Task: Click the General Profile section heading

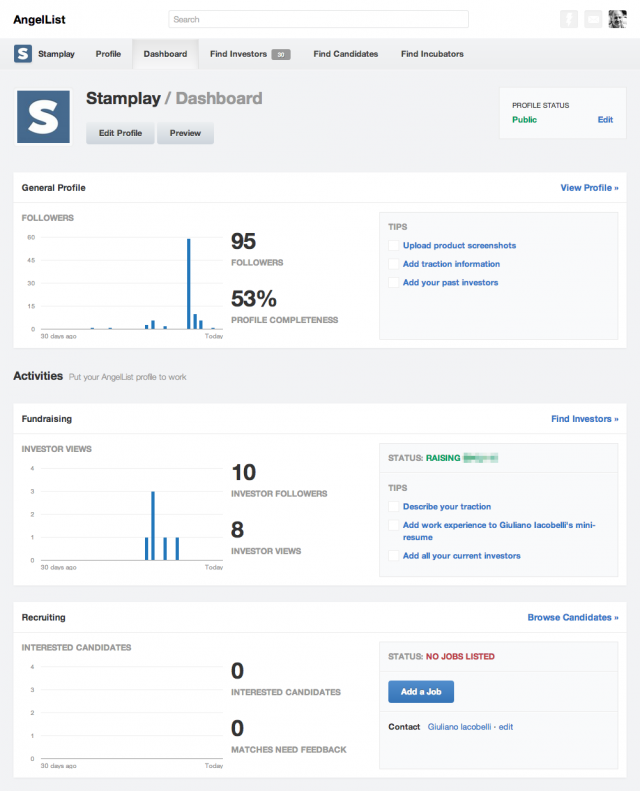Action: [53, 188]
